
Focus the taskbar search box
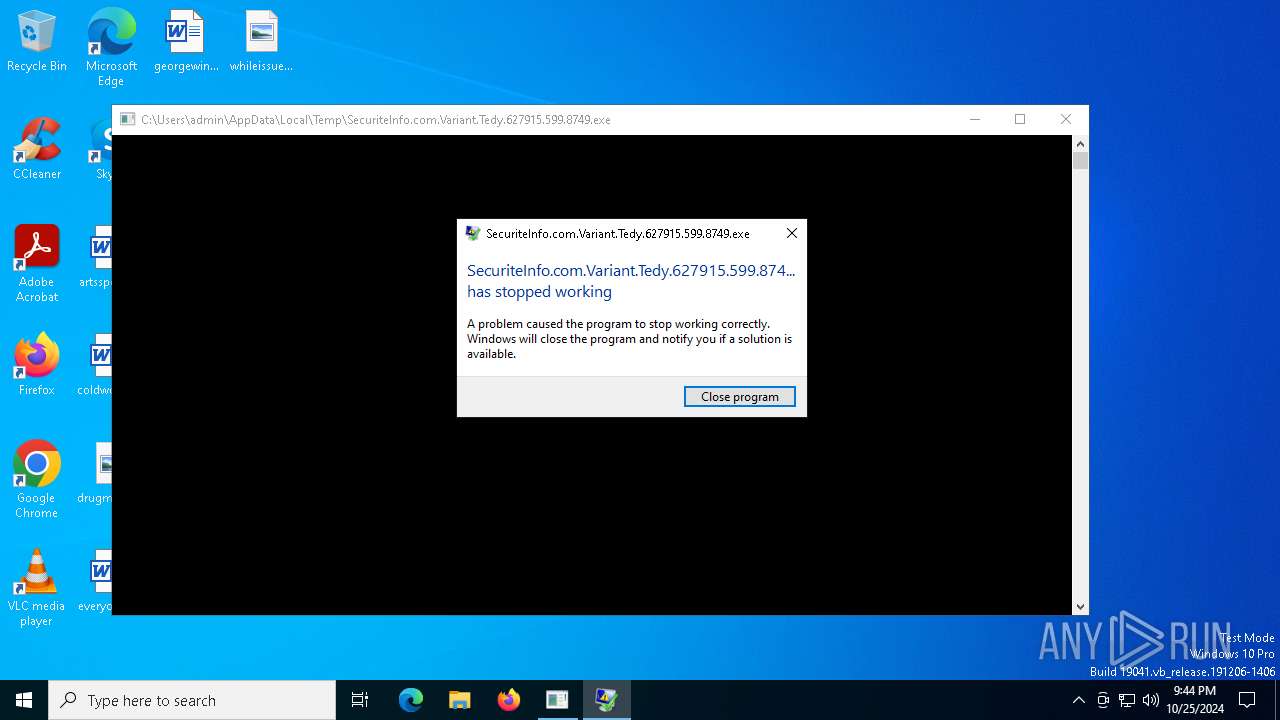[x=192, y=700]
